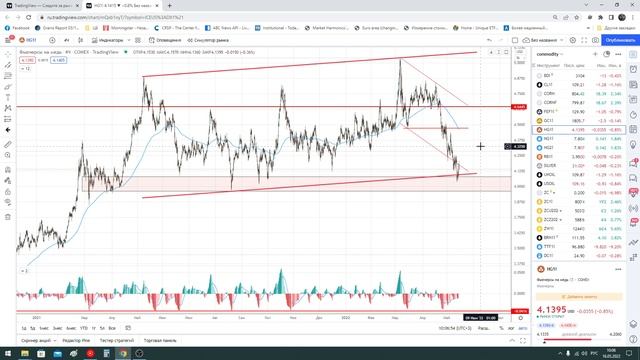This screenshot has width=640, height=360.
Task: Undo the last chart action
Action: 489,40
